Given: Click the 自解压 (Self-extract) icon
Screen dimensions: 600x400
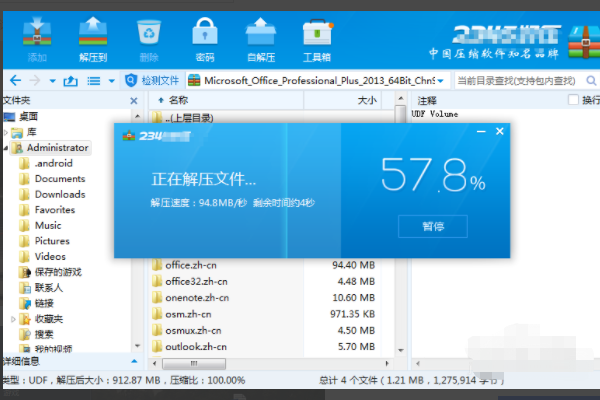Looking at the screenshot, I should click(261, 40).
